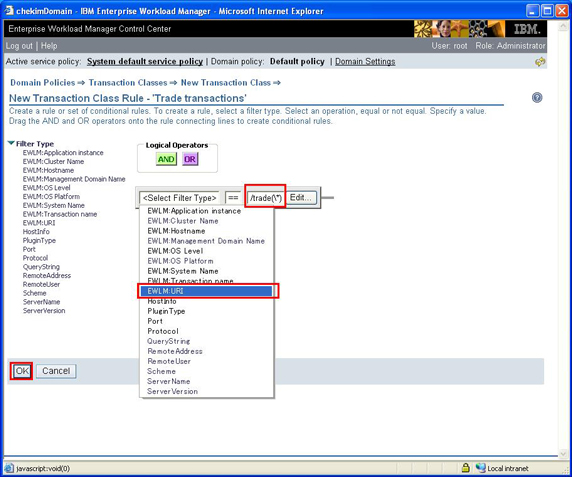Select EWLM:System Name in Filter Type tree
Viewport: 572px width, 477px height.
[54, 205]
